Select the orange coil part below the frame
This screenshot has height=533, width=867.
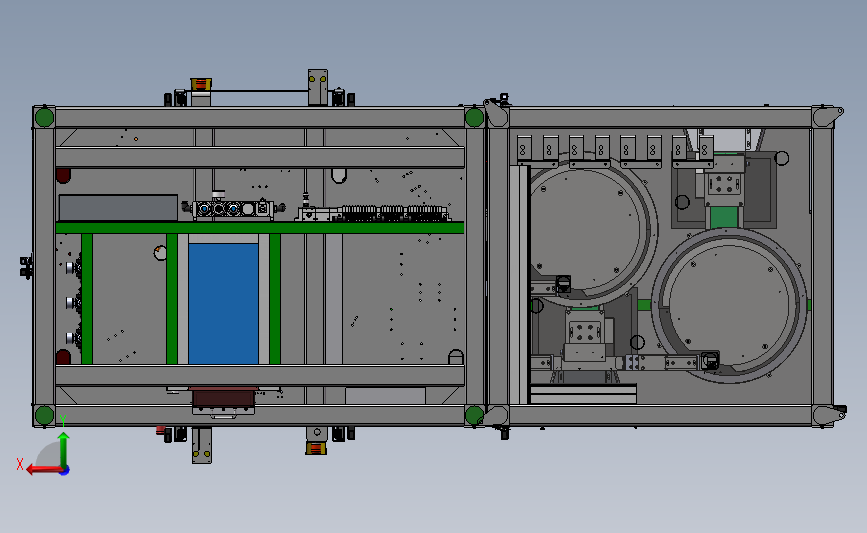(316, 448)
